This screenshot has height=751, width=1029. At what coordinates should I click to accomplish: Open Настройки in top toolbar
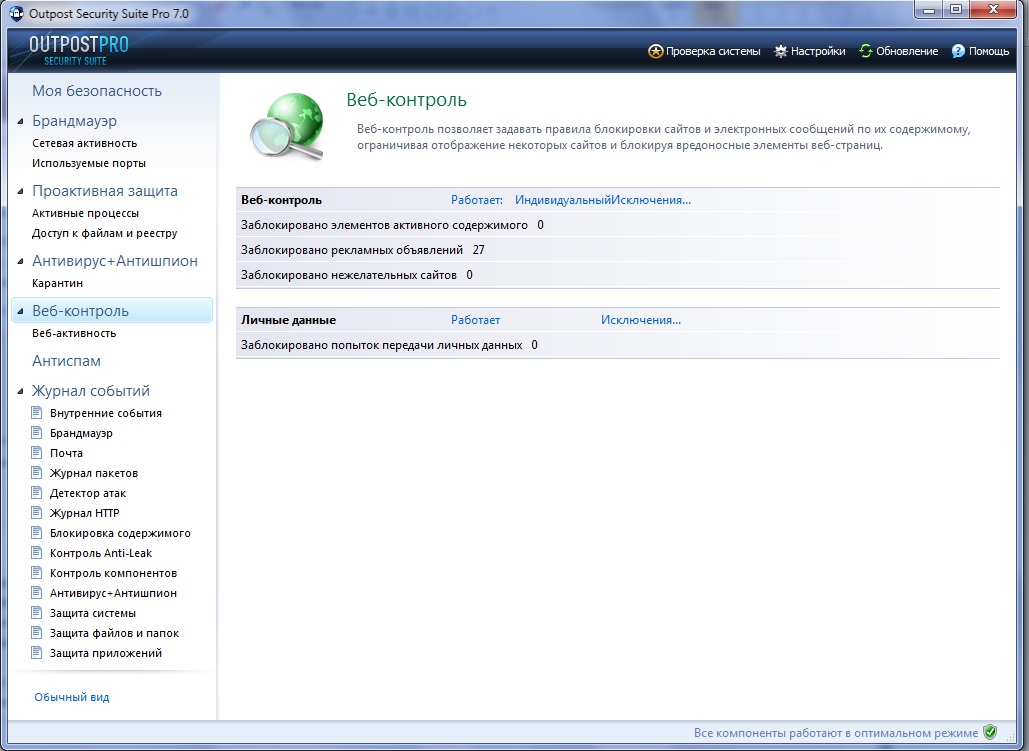pyautogui.click(x=818, y=51)
